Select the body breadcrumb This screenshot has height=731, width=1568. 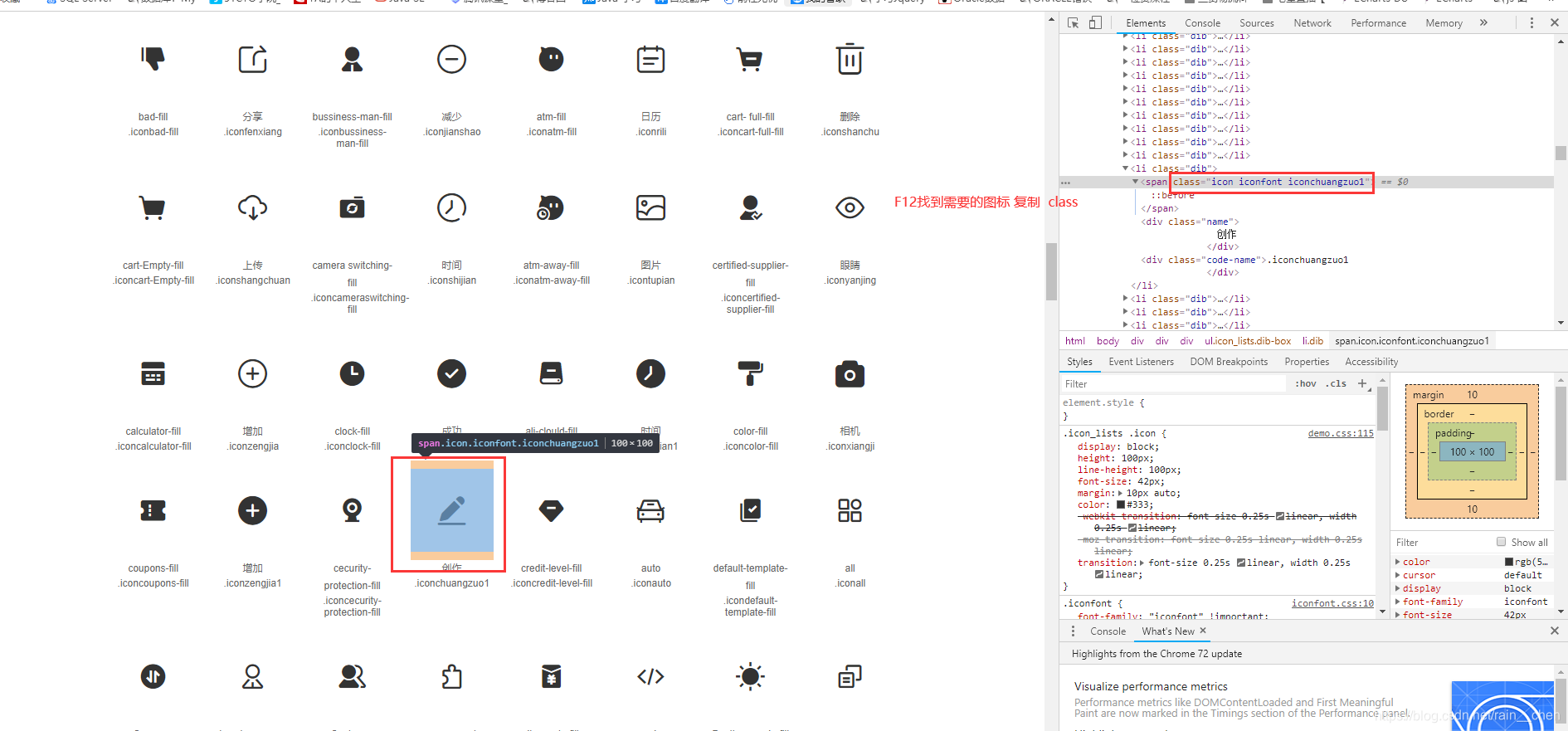tap(1108, 341)
